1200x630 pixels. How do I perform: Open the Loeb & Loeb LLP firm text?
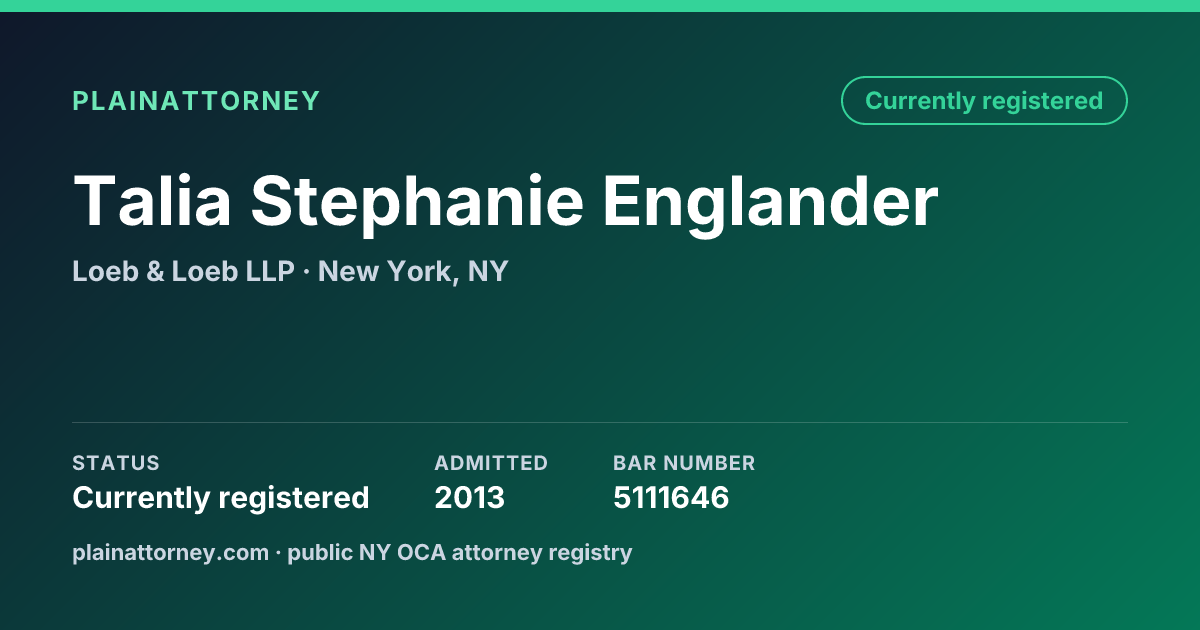[184, 271]
